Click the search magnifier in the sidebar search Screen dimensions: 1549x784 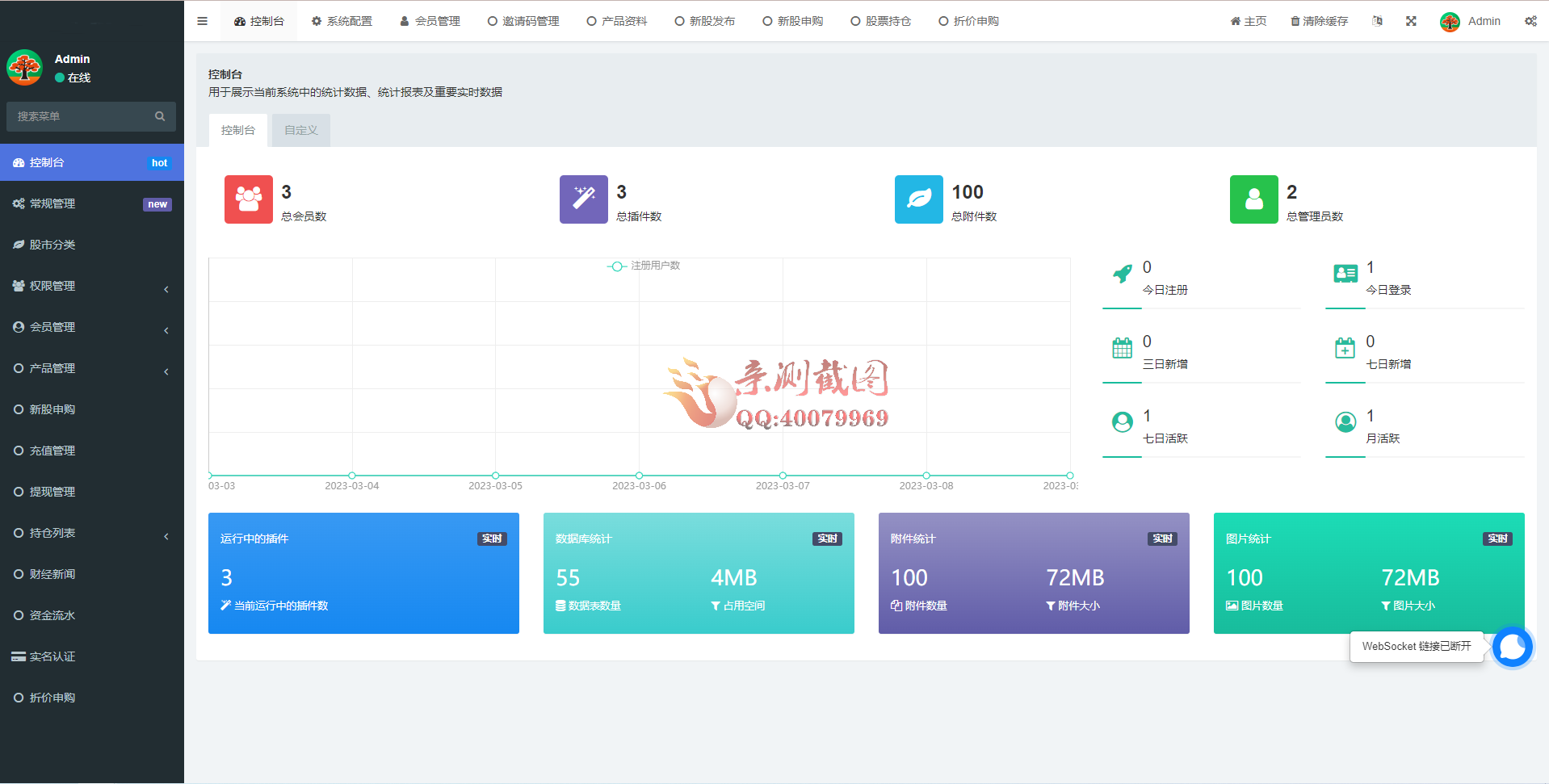pos(160,116)
